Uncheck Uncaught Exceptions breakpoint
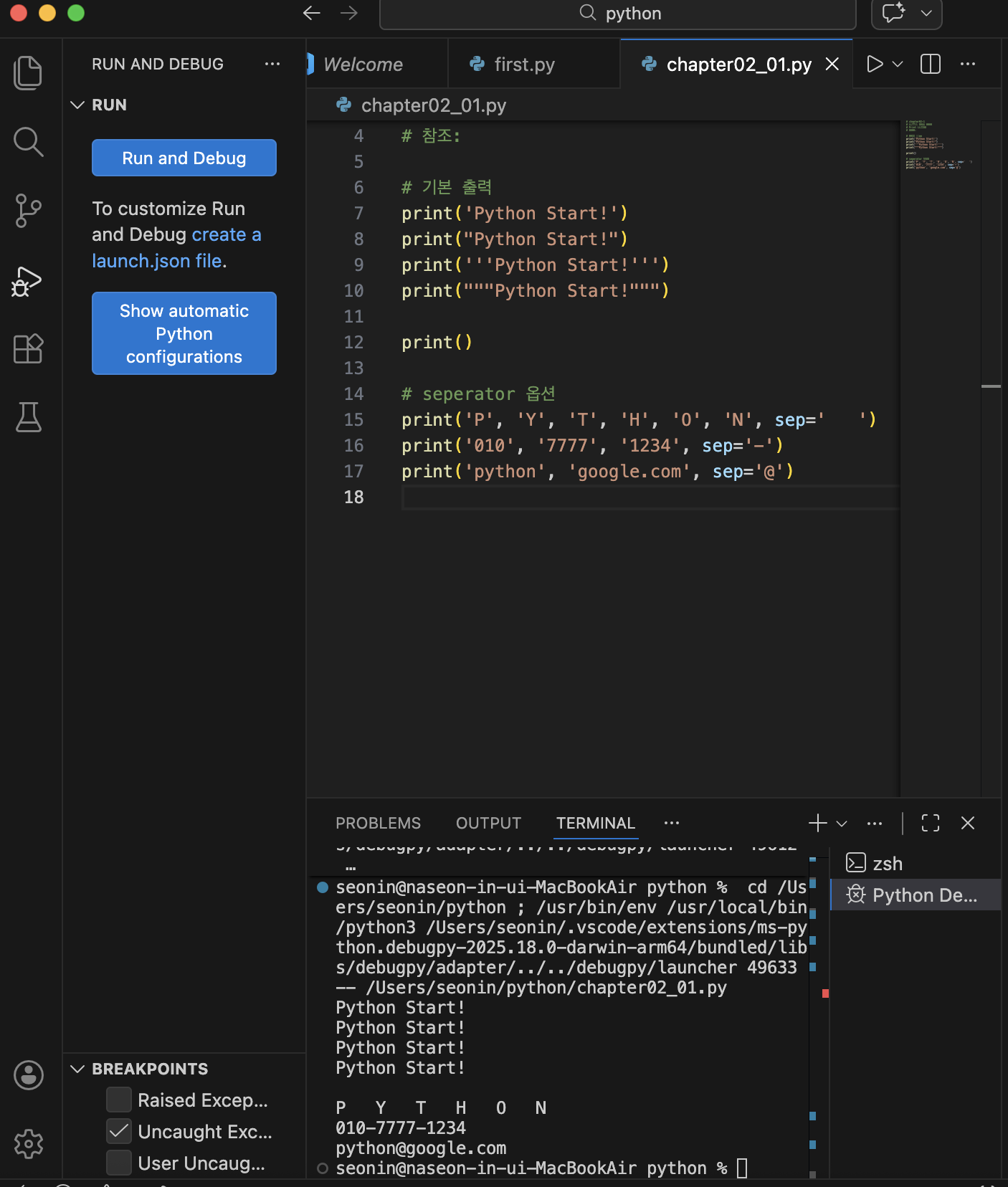 coord(119,1131)
